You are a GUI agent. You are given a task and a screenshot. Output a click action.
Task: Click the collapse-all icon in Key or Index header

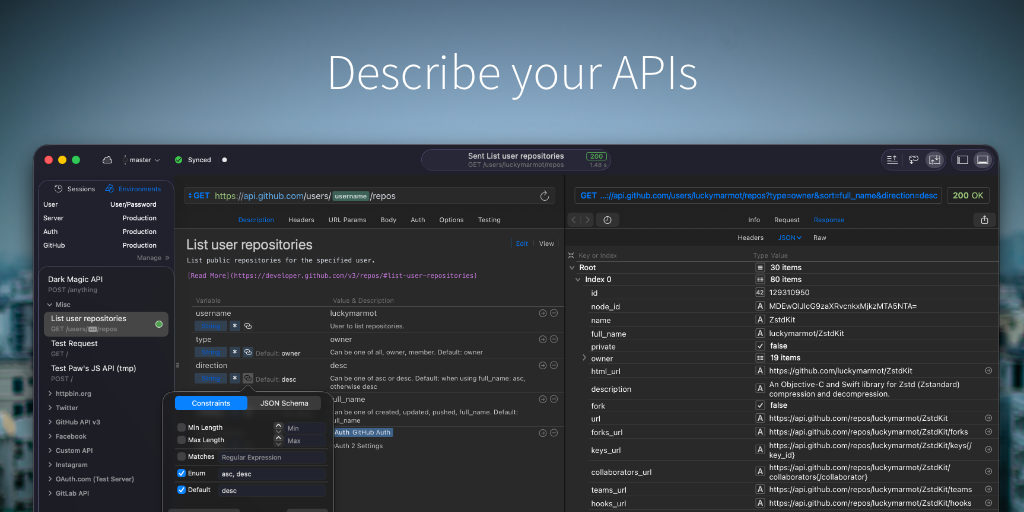(x=571, y=255)
